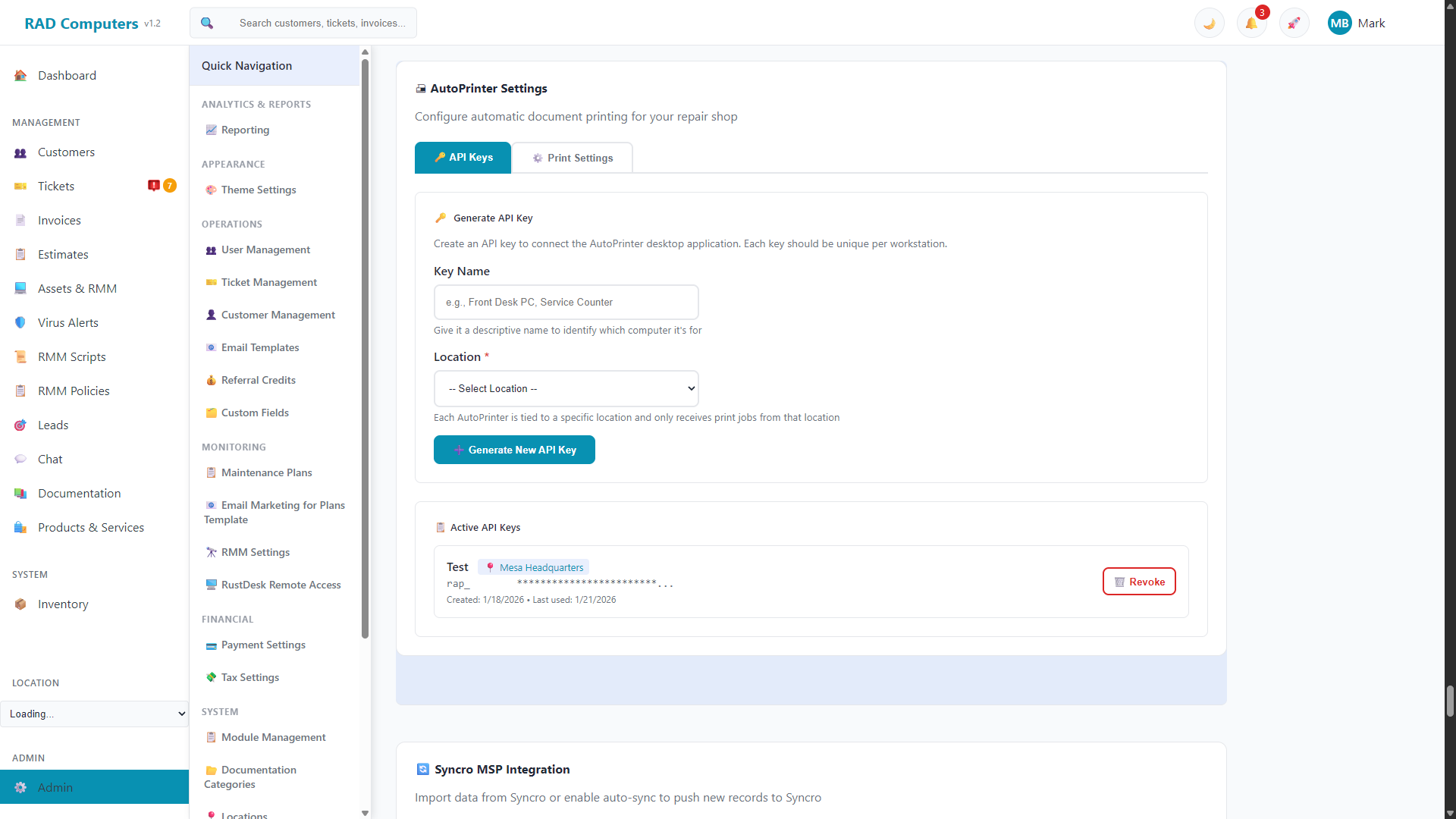Open the Location dropdown showing Select Location

(566, 388)
